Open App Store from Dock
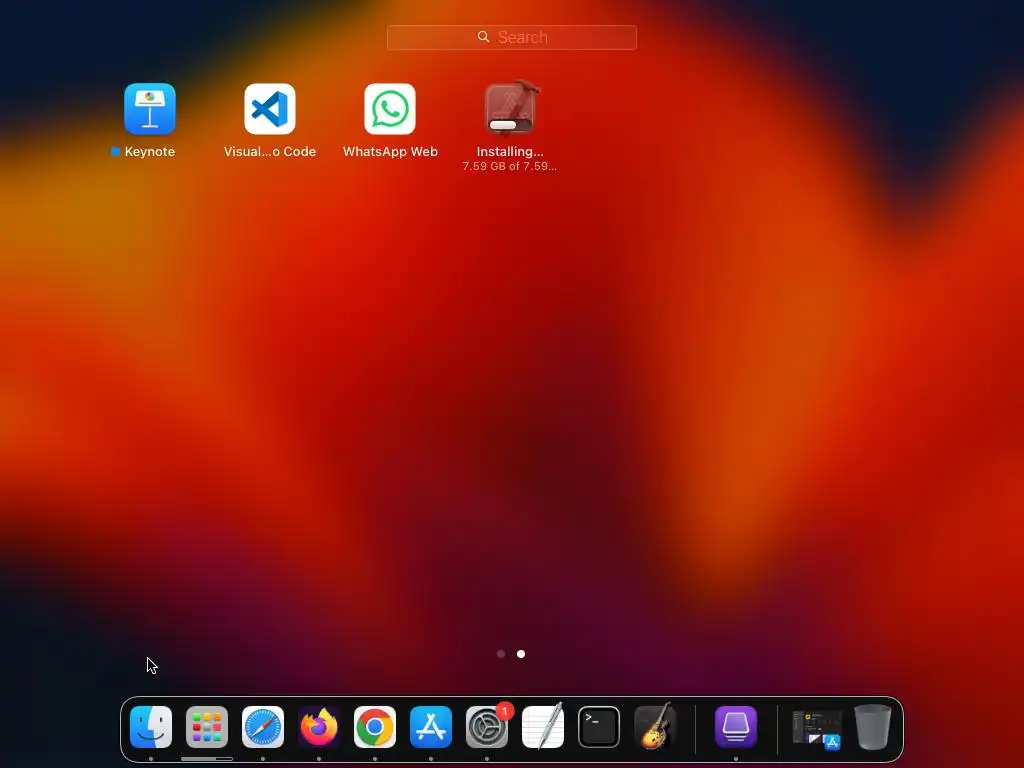Image resolution: width=1024 pixels, height=768 pixels. coord(431,727)
